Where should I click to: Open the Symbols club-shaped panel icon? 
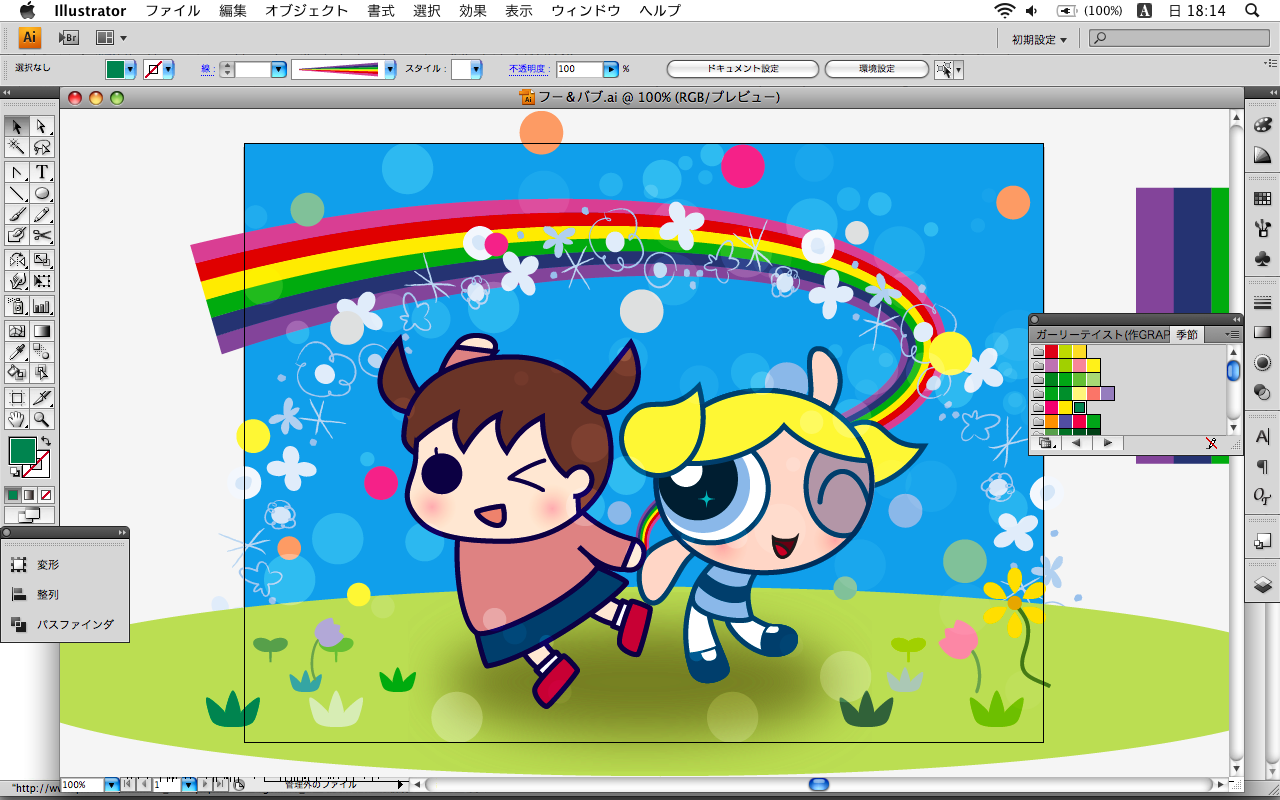(1262, 258)
